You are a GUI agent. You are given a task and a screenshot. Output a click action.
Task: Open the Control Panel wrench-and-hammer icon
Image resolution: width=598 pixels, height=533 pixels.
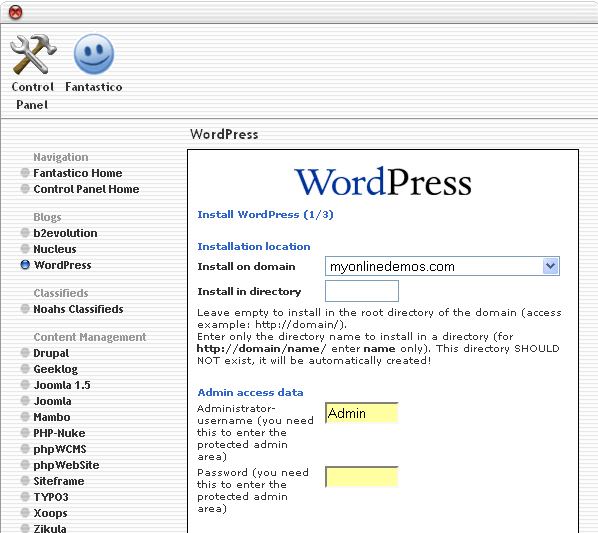[x=33, y=54]
